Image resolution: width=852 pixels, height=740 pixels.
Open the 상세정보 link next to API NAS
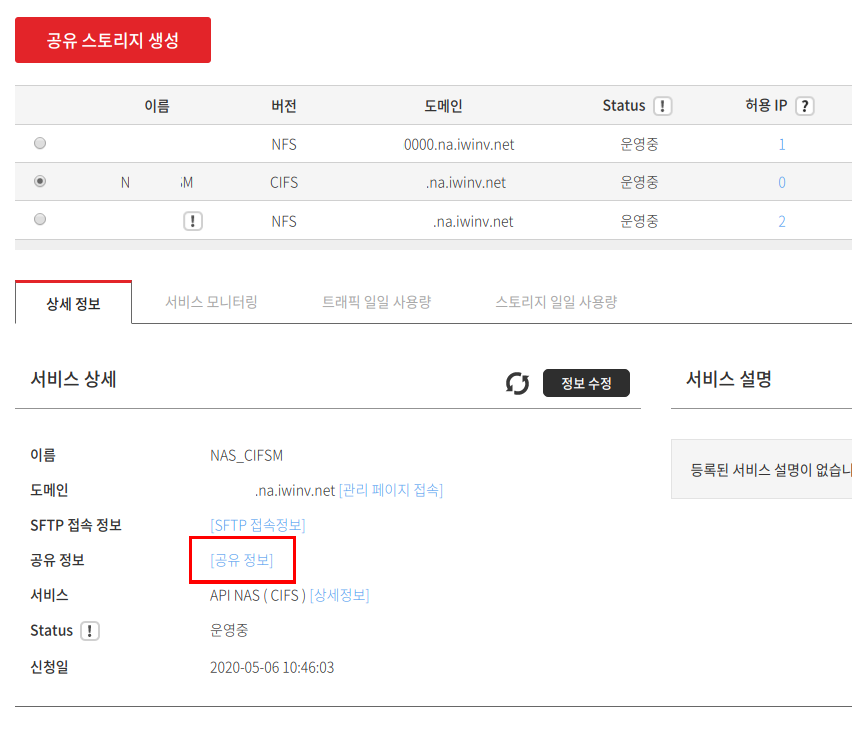(340, 595)
